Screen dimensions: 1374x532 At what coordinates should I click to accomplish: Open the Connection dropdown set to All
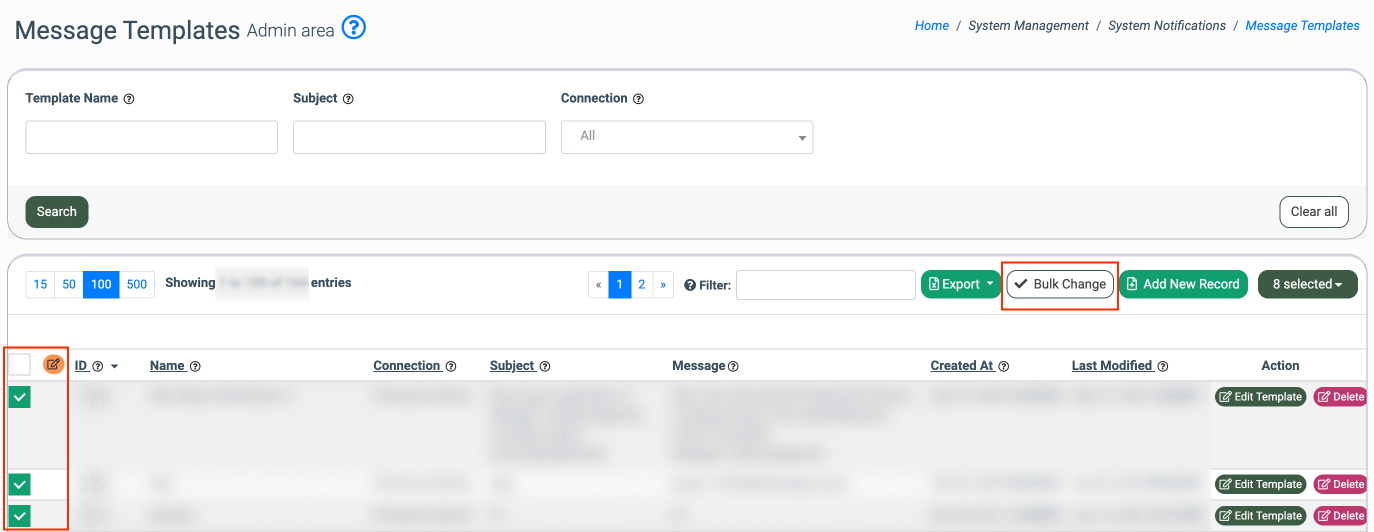687,137
